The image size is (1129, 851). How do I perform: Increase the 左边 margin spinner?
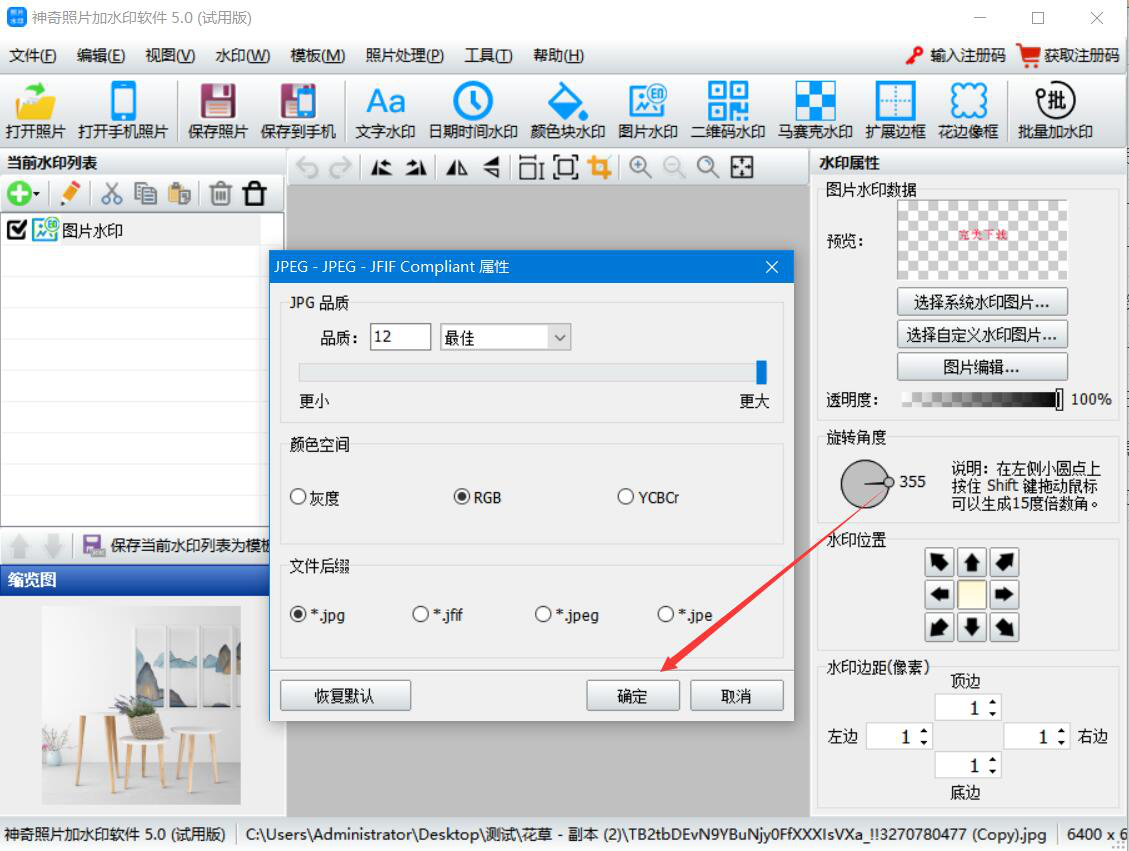click(924, 731)
